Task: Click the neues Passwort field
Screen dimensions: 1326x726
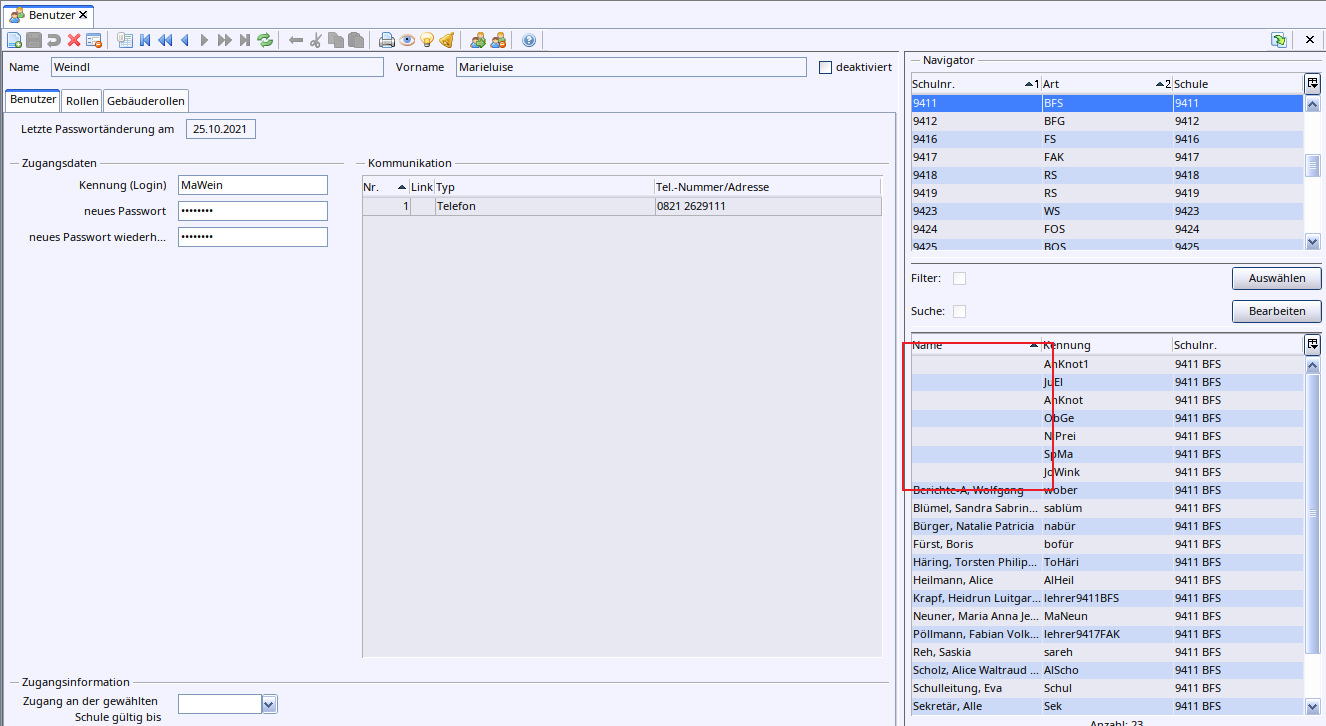Action: [253, 211]
